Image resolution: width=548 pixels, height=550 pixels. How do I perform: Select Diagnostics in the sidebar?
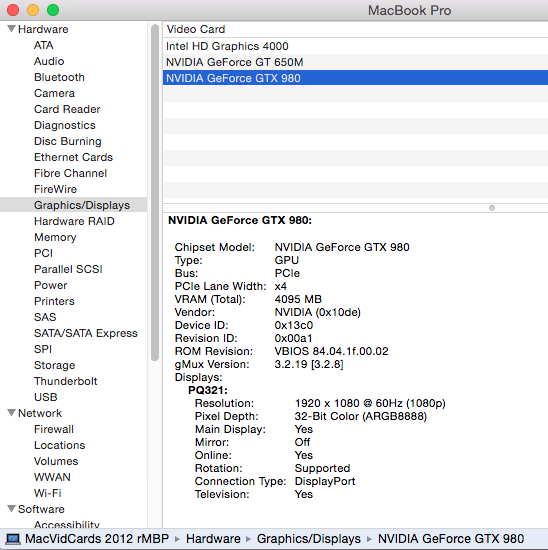pos(65,125)
